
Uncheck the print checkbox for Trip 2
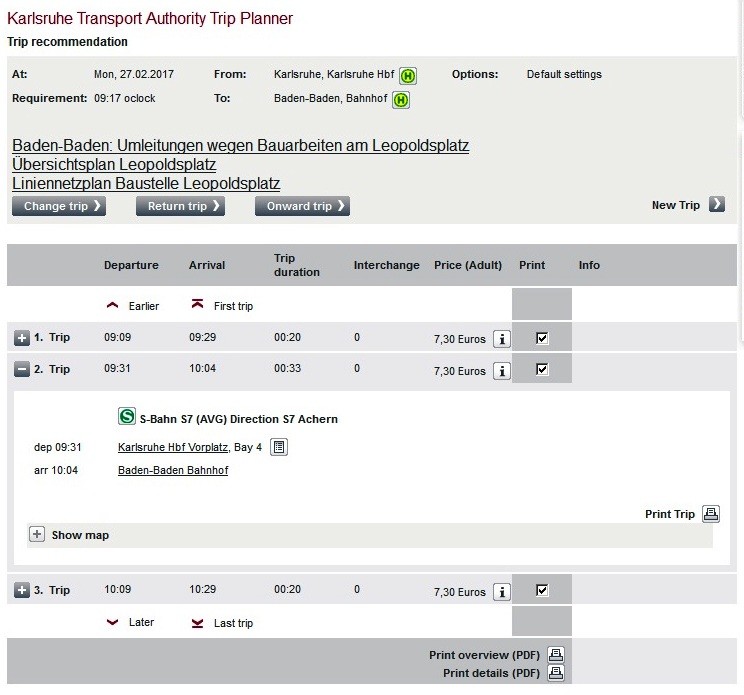(542, 370)
